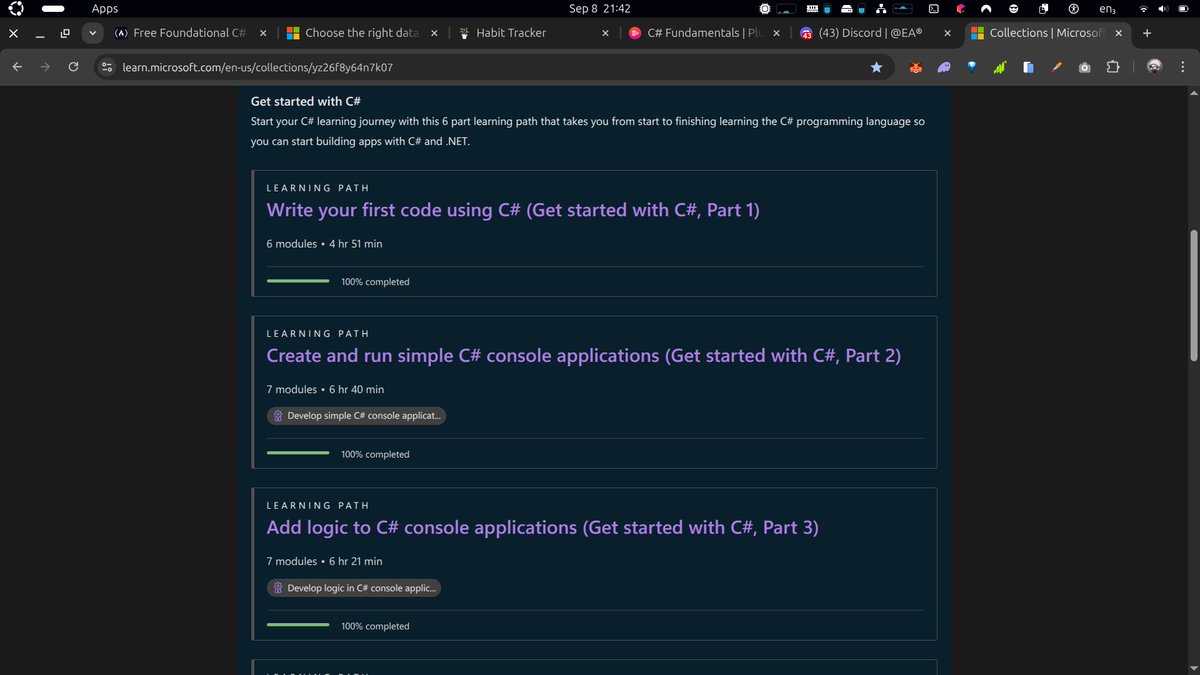Click the network monitor icon in top bar
This screenshot has height=675, width=1200.
pyautogui.click(x=880, y=9)
